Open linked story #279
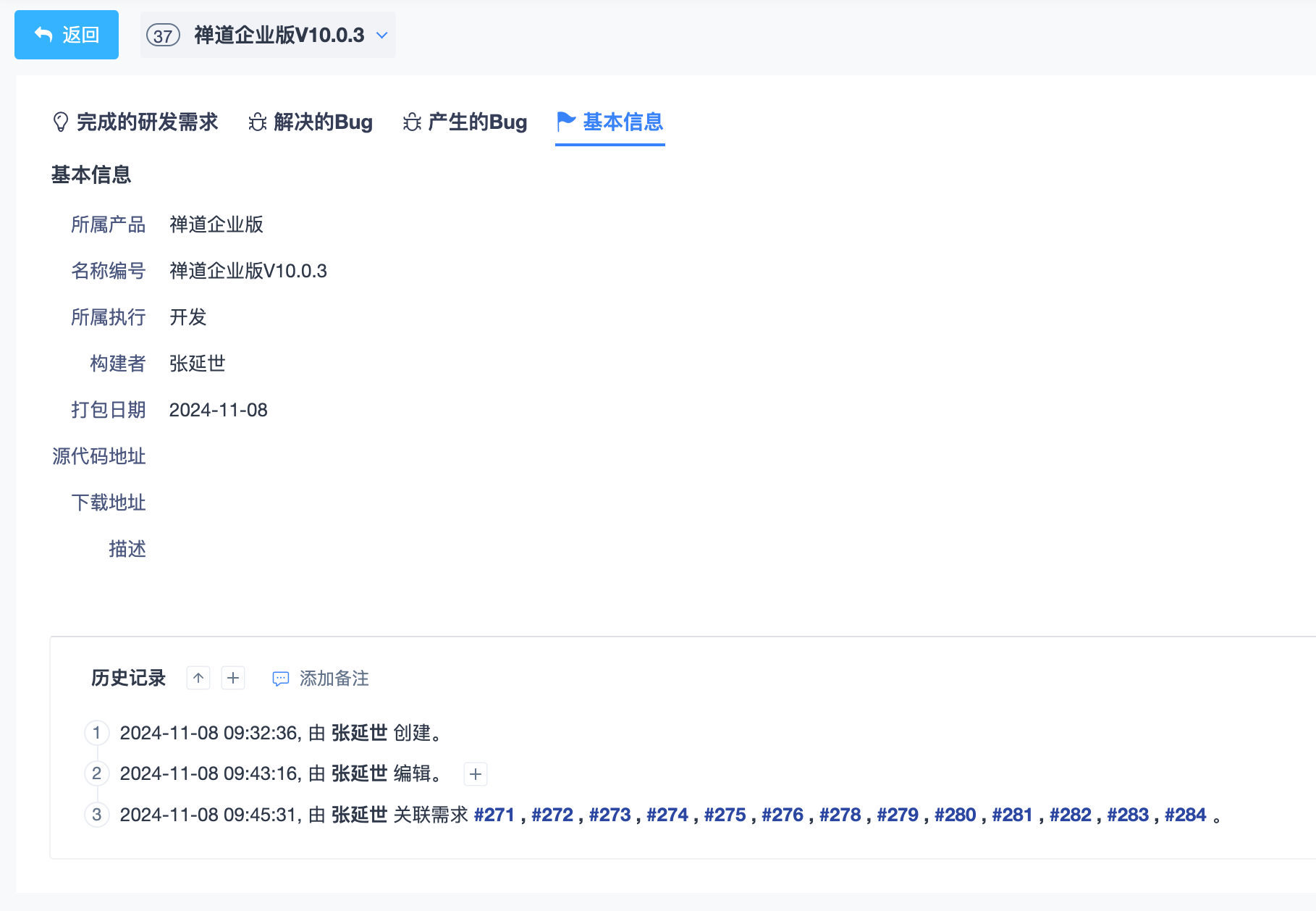The height and width of the screenshot is (911, 1316). [x=898, y=815]
